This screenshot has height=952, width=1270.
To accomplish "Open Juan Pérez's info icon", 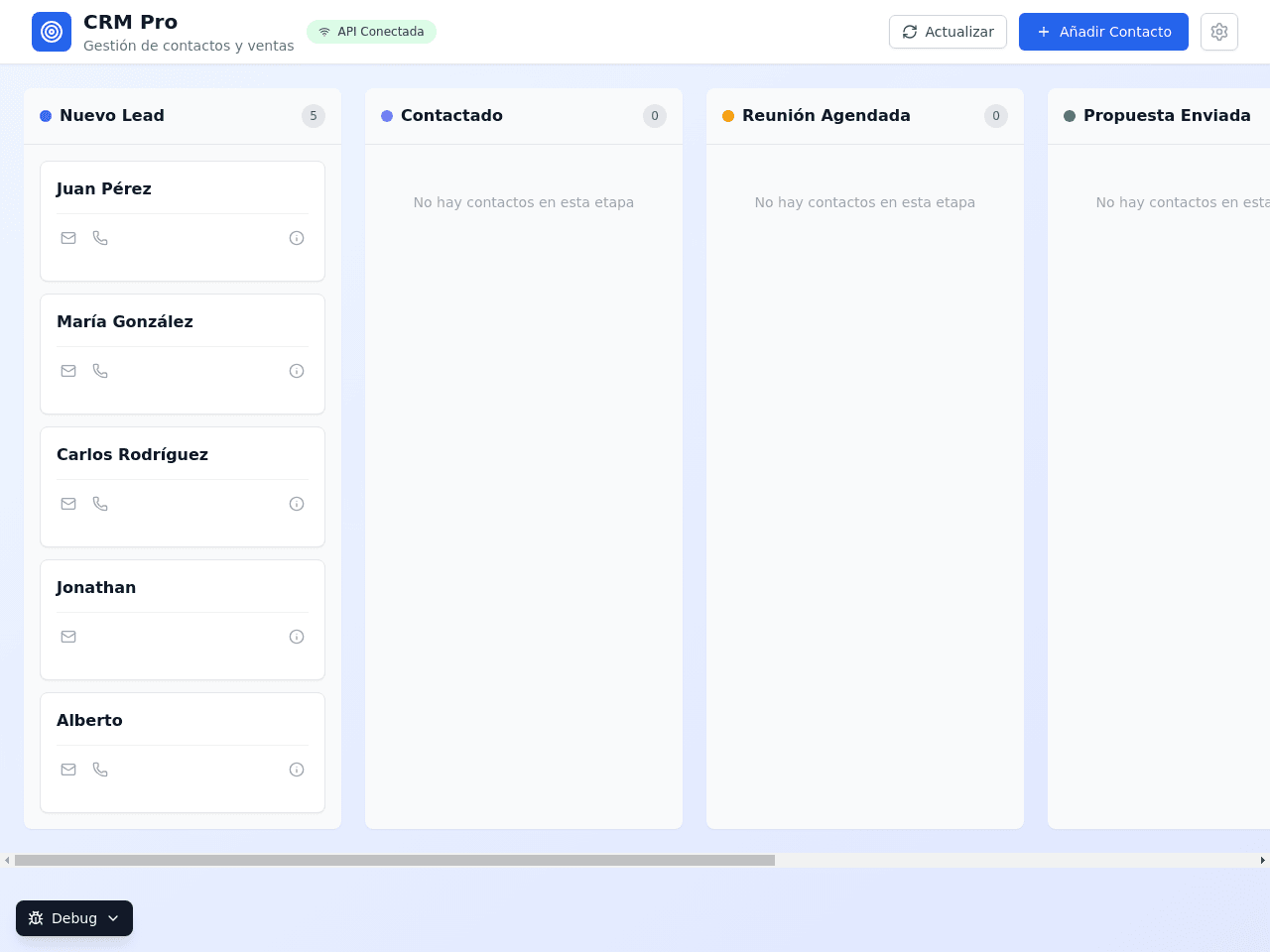I will click(x=297, y=238).
